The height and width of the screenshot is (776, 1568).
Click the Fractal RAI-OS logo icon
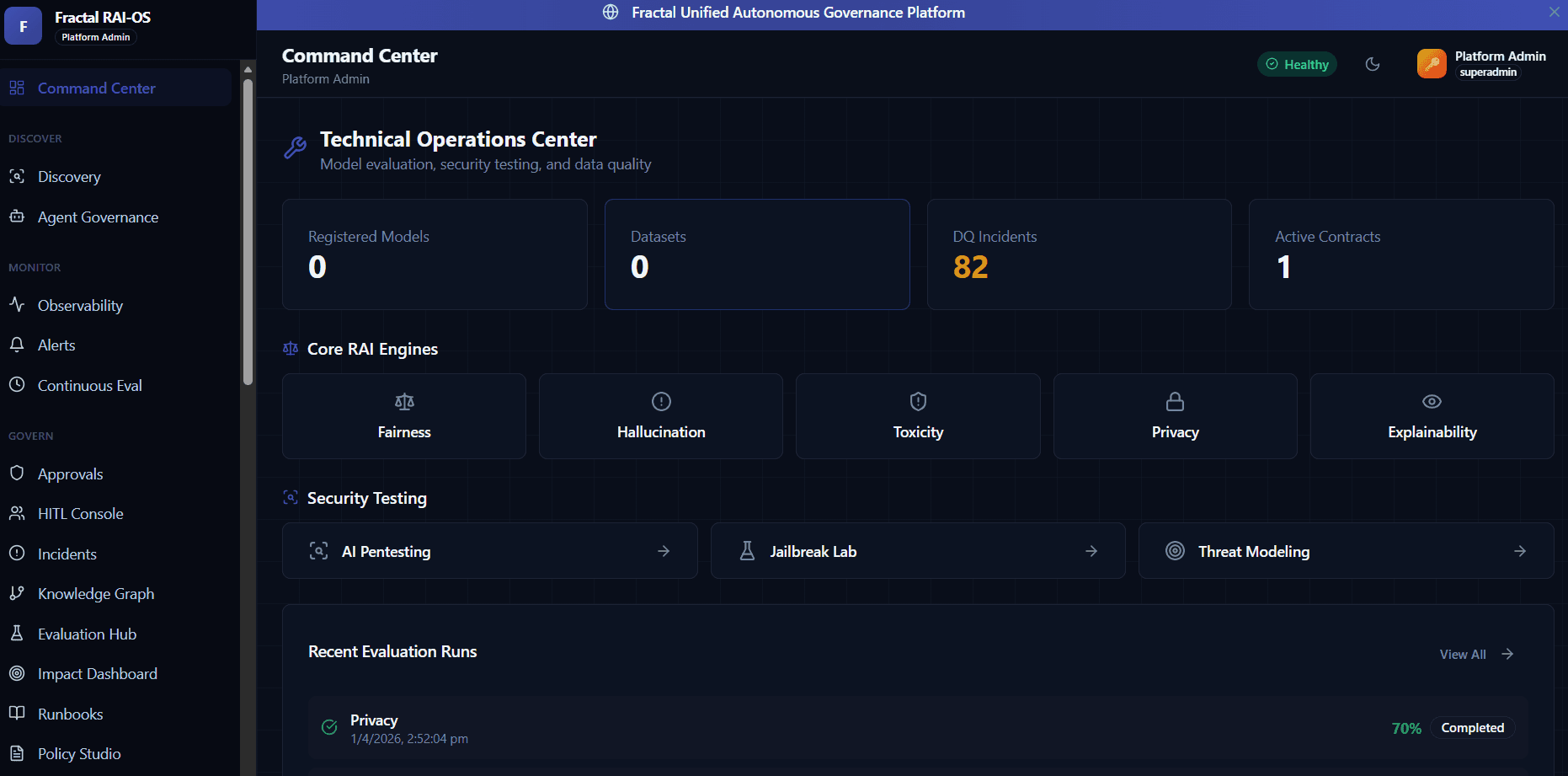click(23, 26)
